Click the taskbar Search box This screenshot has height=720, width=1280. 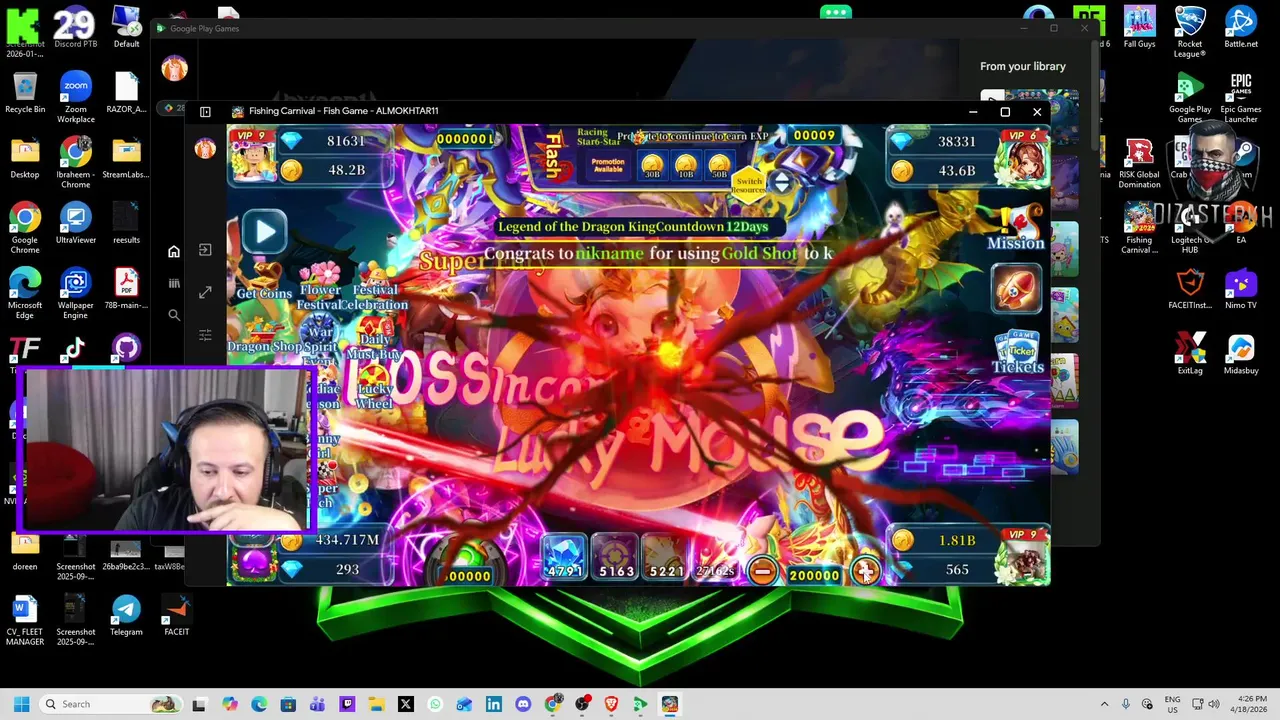(x=109, y=704)
